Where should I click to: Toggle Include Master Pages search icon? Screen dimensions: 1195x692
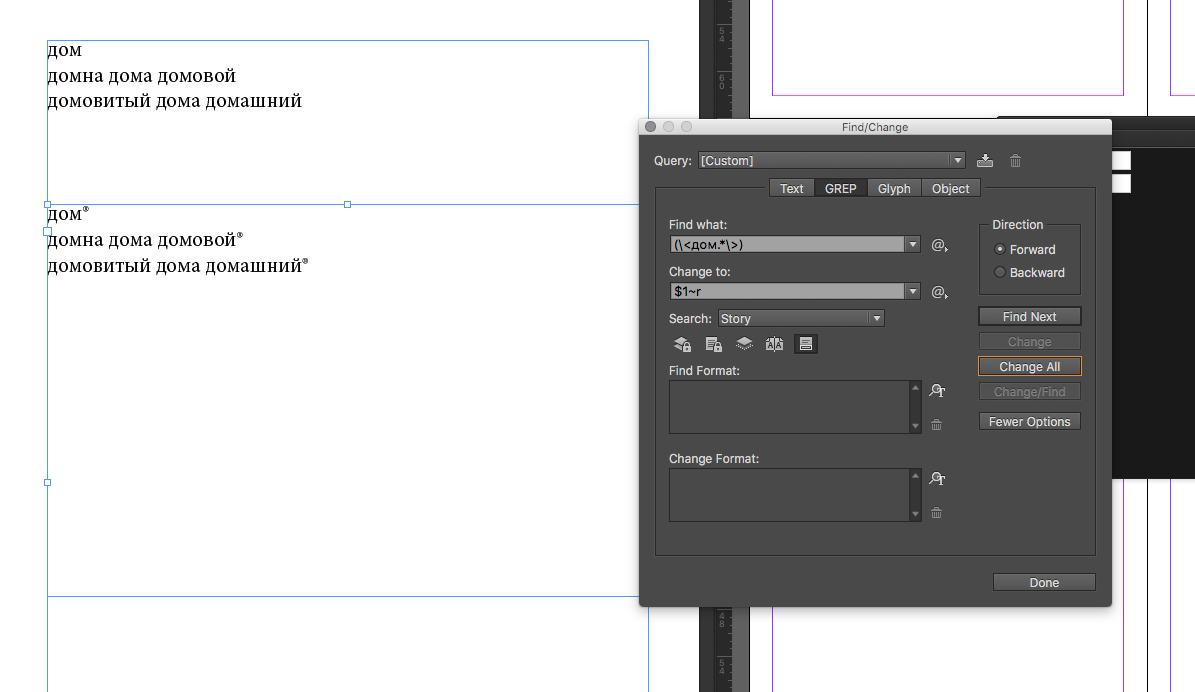(774, 344)
